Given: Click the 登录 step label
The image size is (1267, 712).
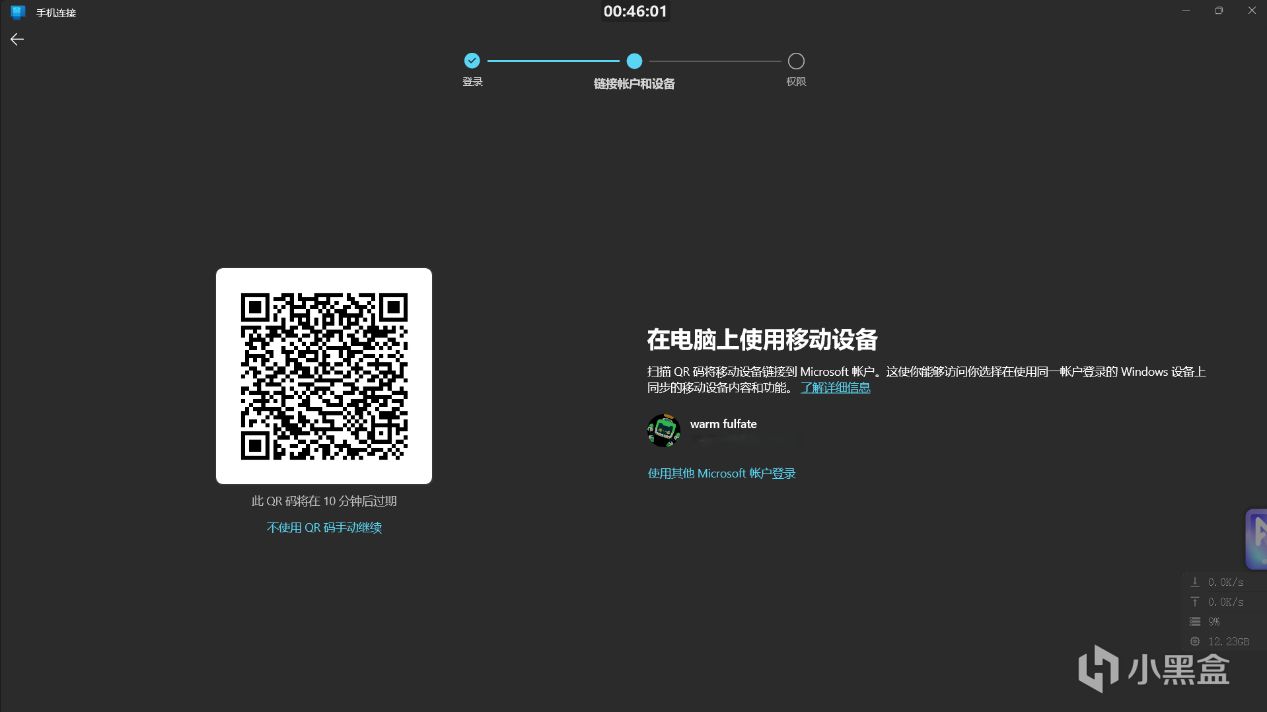Looking at the screenshot, I should [472, 82].
